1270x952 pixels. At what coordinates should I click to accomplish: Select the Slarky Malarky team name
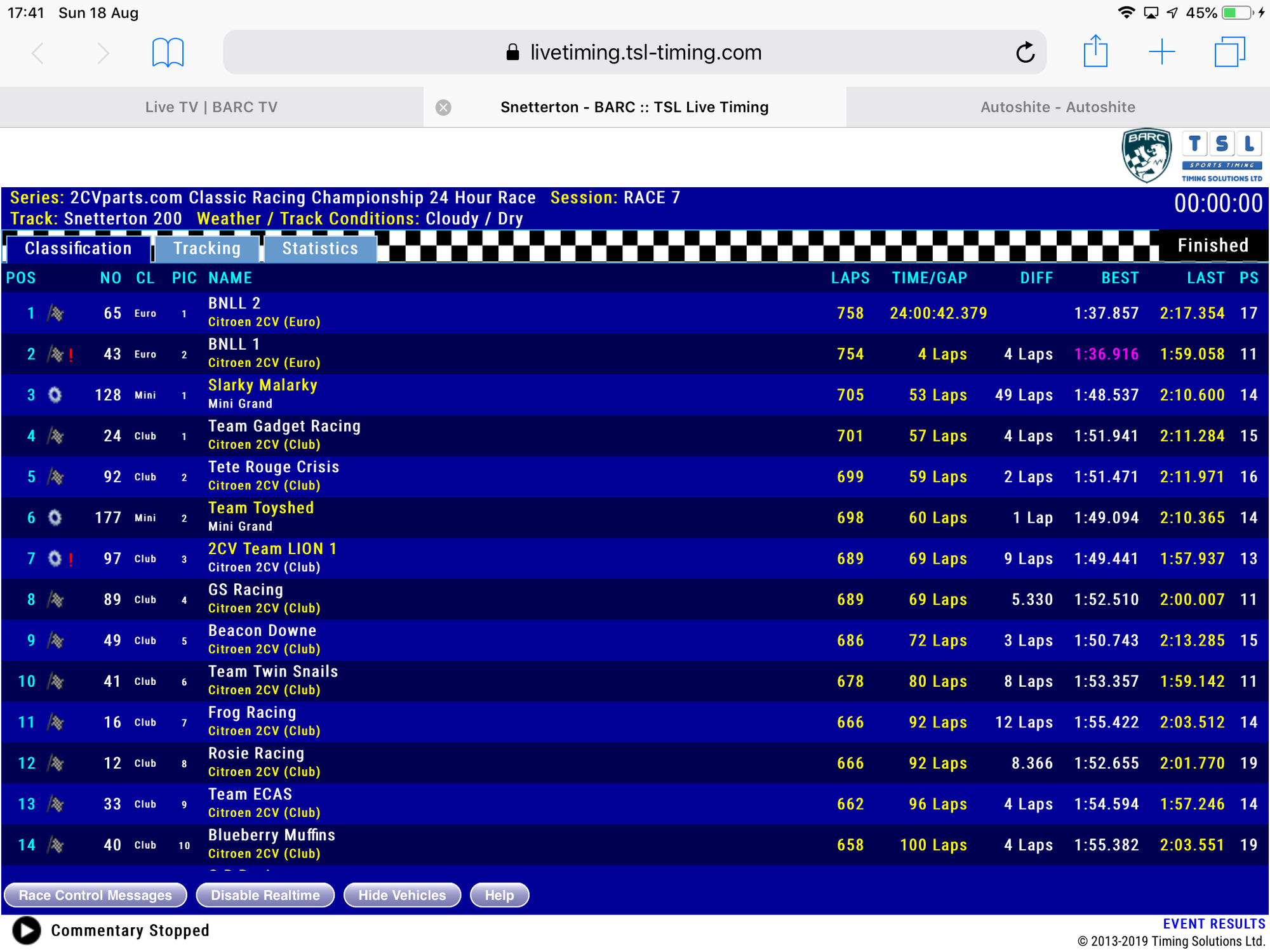tap(263, 385)
